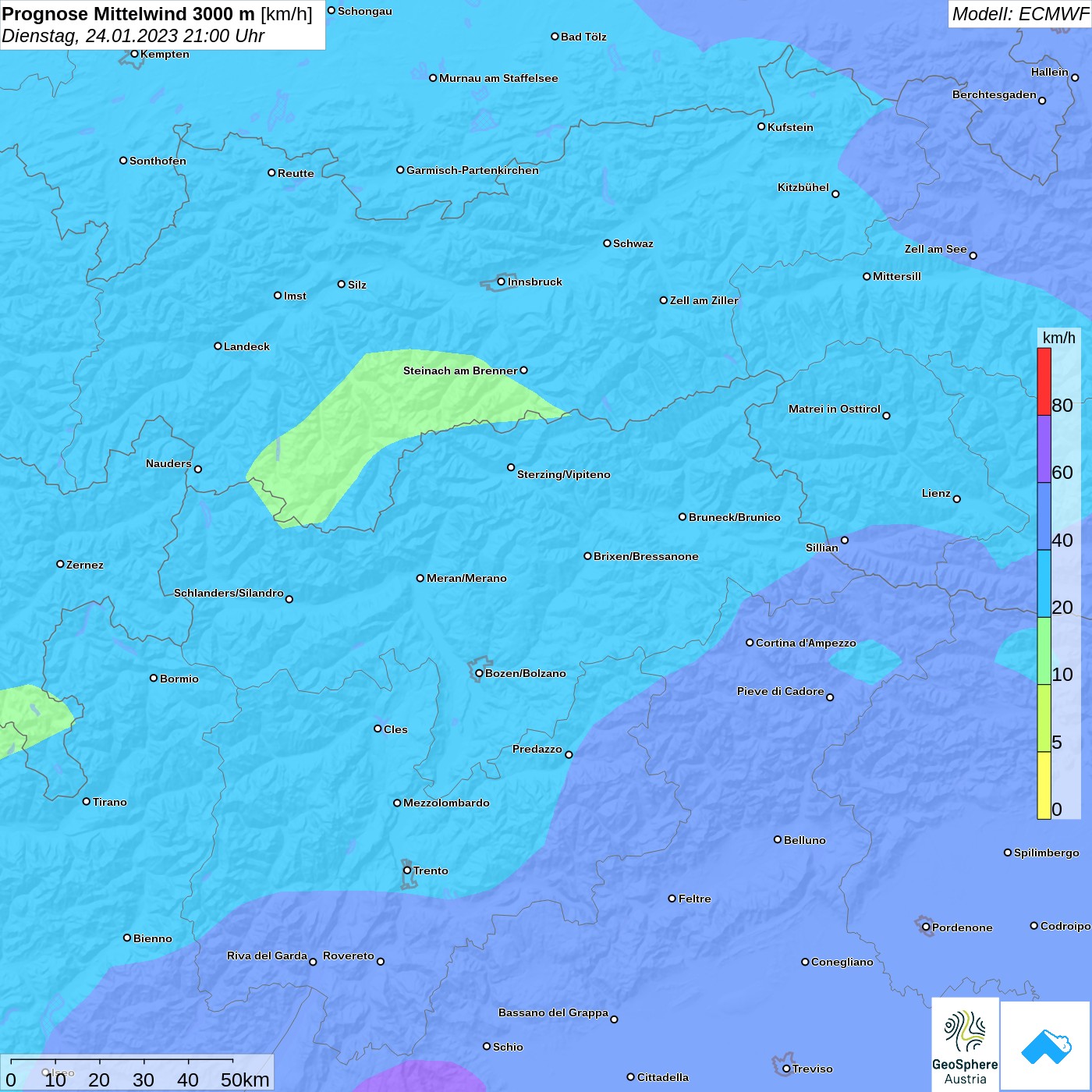Click the 'Mezzolombardo' label
Image resolution: width=1092 pixels, height=1092 pixels.
point(446,803)
